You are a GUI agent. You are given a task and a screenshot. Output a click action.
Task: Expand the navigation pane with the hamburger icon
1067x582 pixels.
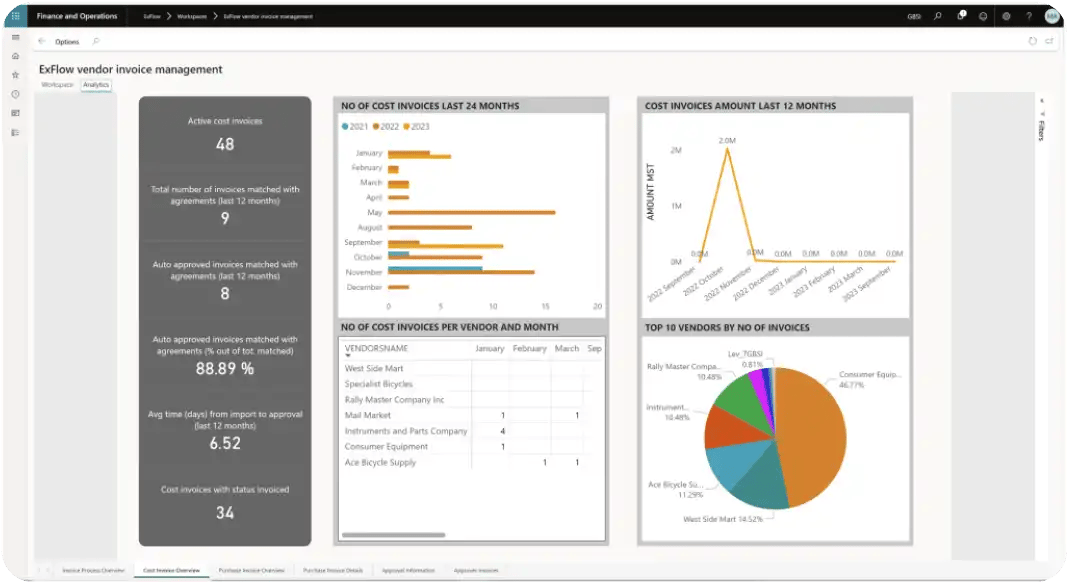point(15,38)
